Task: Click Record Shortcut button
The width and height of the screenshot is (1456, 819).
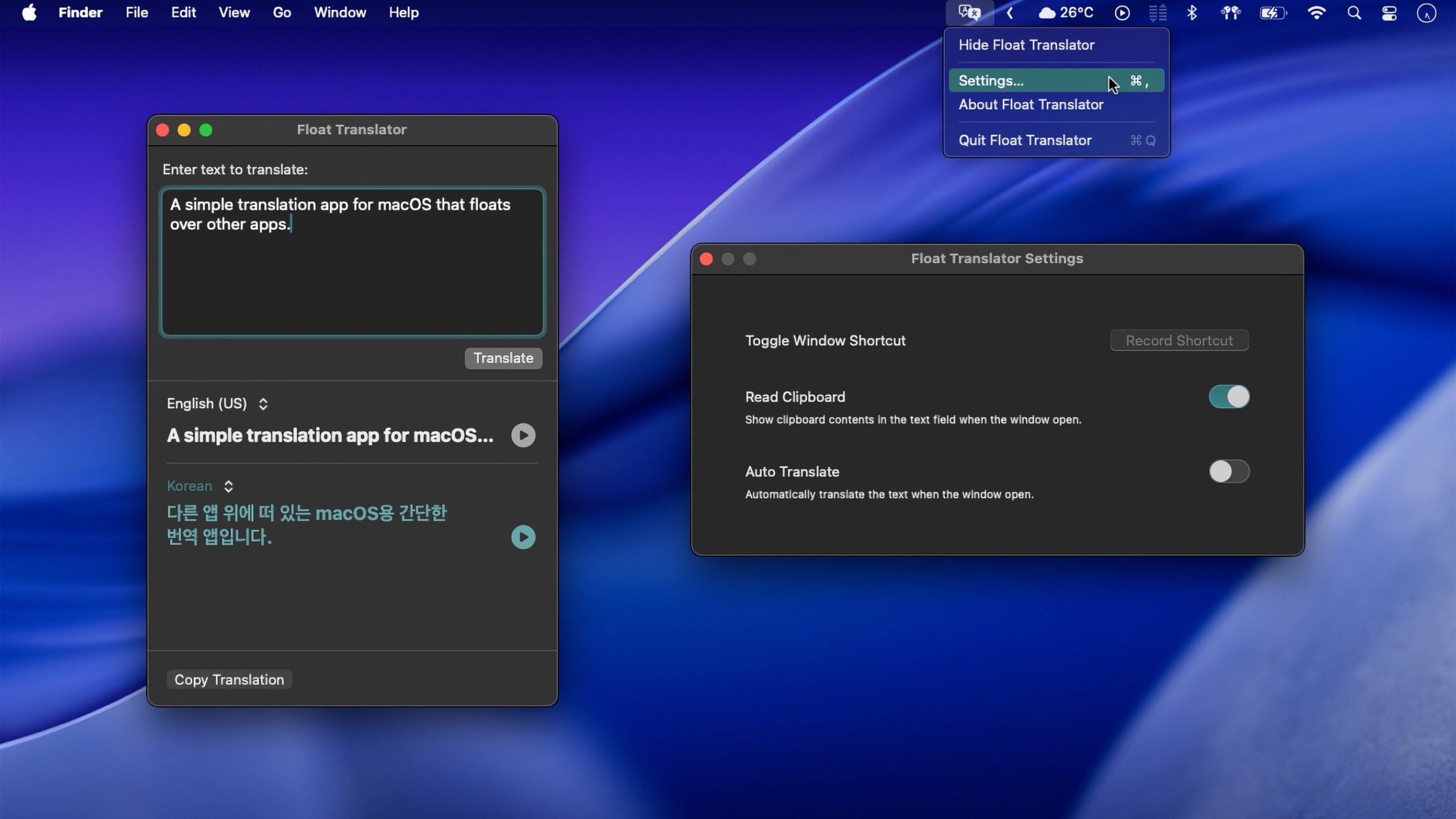Action: coord(1179,341)
